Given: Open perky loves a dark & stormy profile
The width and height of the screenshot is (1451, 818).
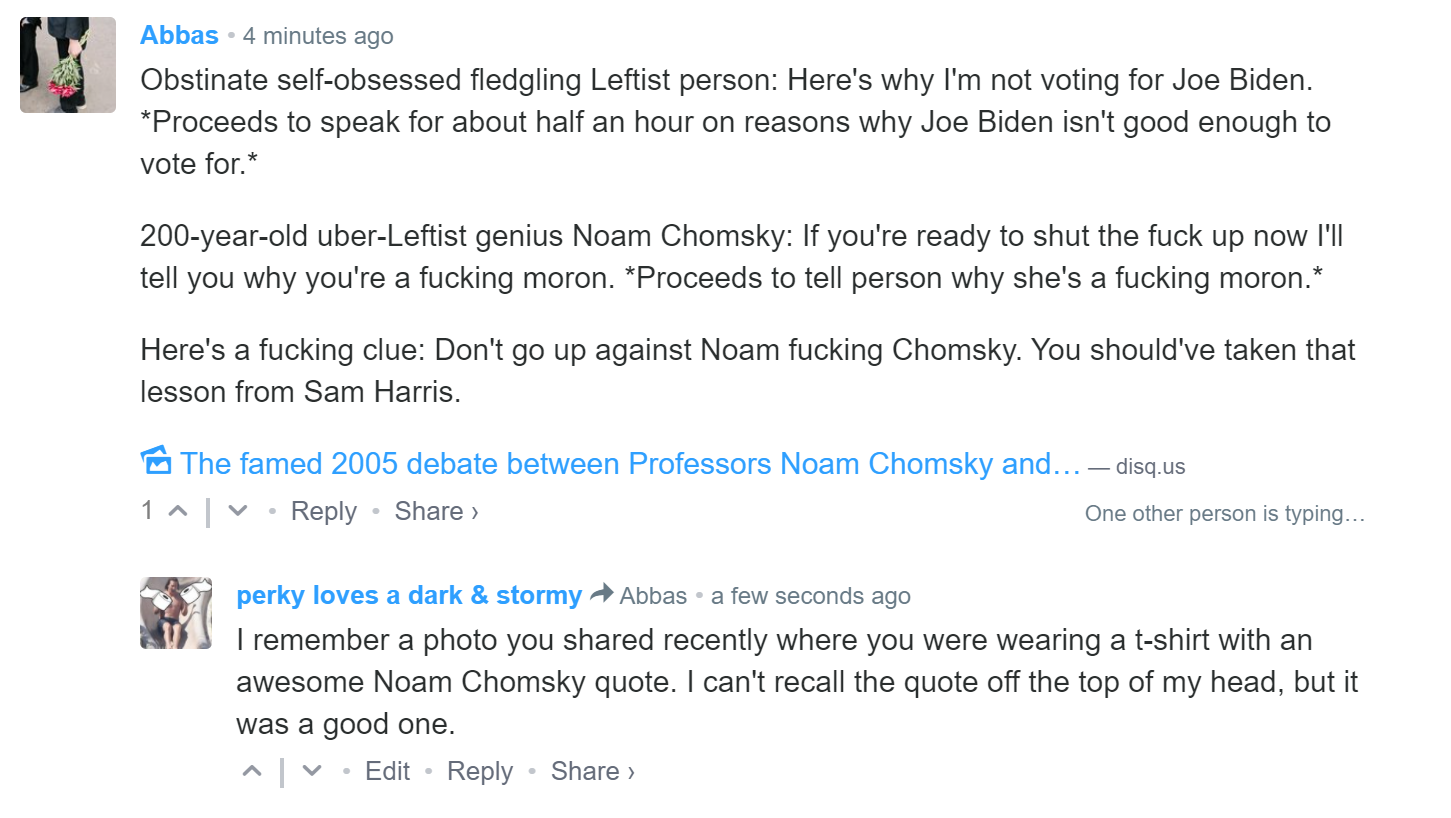Looking at the screenshot, I should [409, 596].
